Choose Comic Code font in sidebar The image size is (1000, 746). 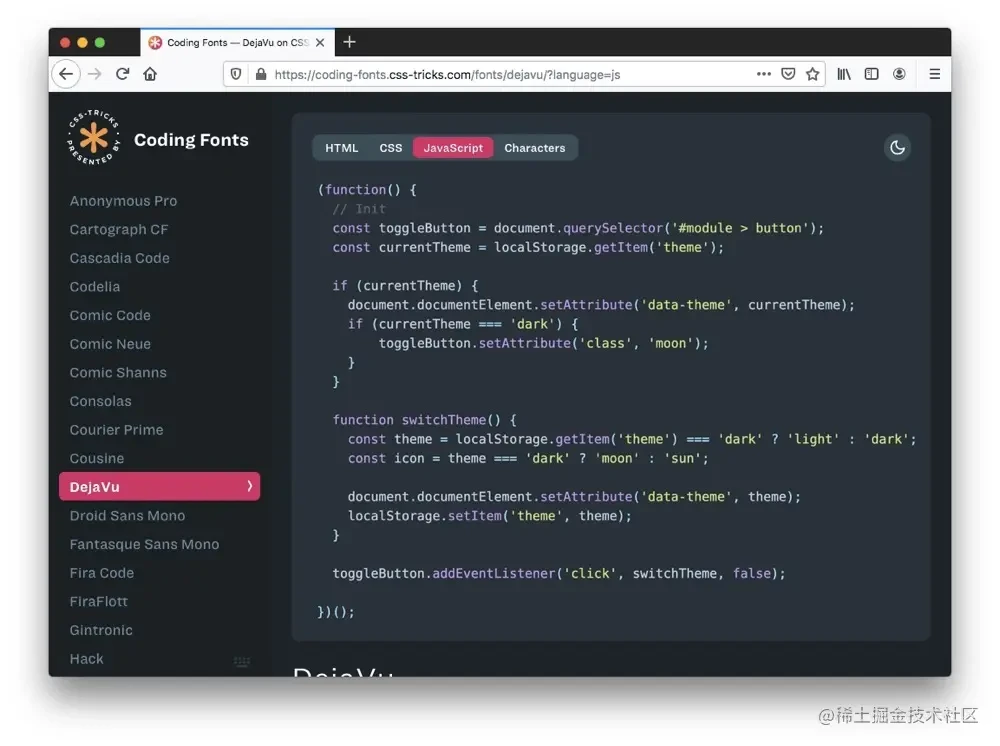coord(110,316)
